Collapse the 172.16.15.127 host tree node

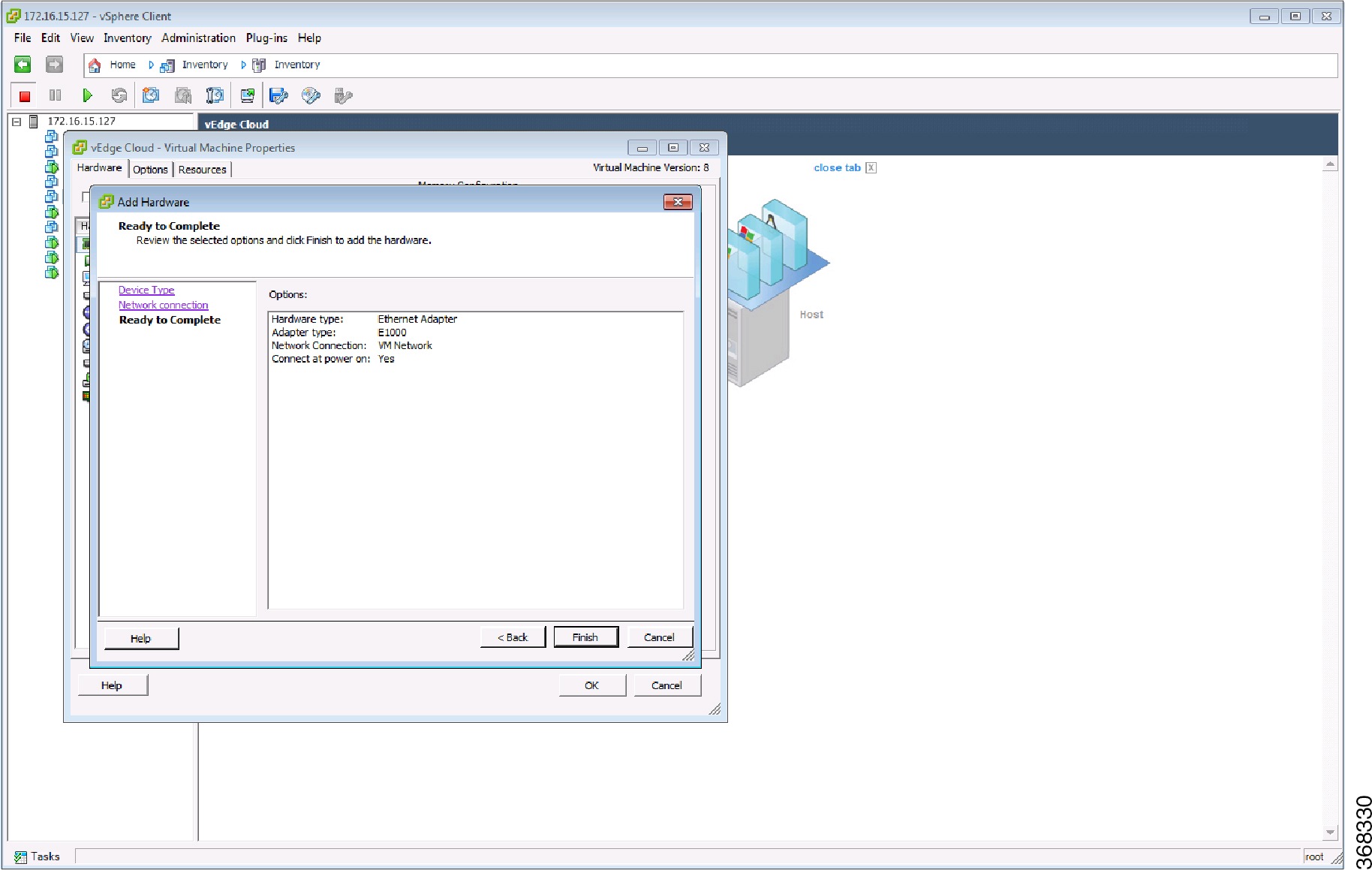point(17,122)
